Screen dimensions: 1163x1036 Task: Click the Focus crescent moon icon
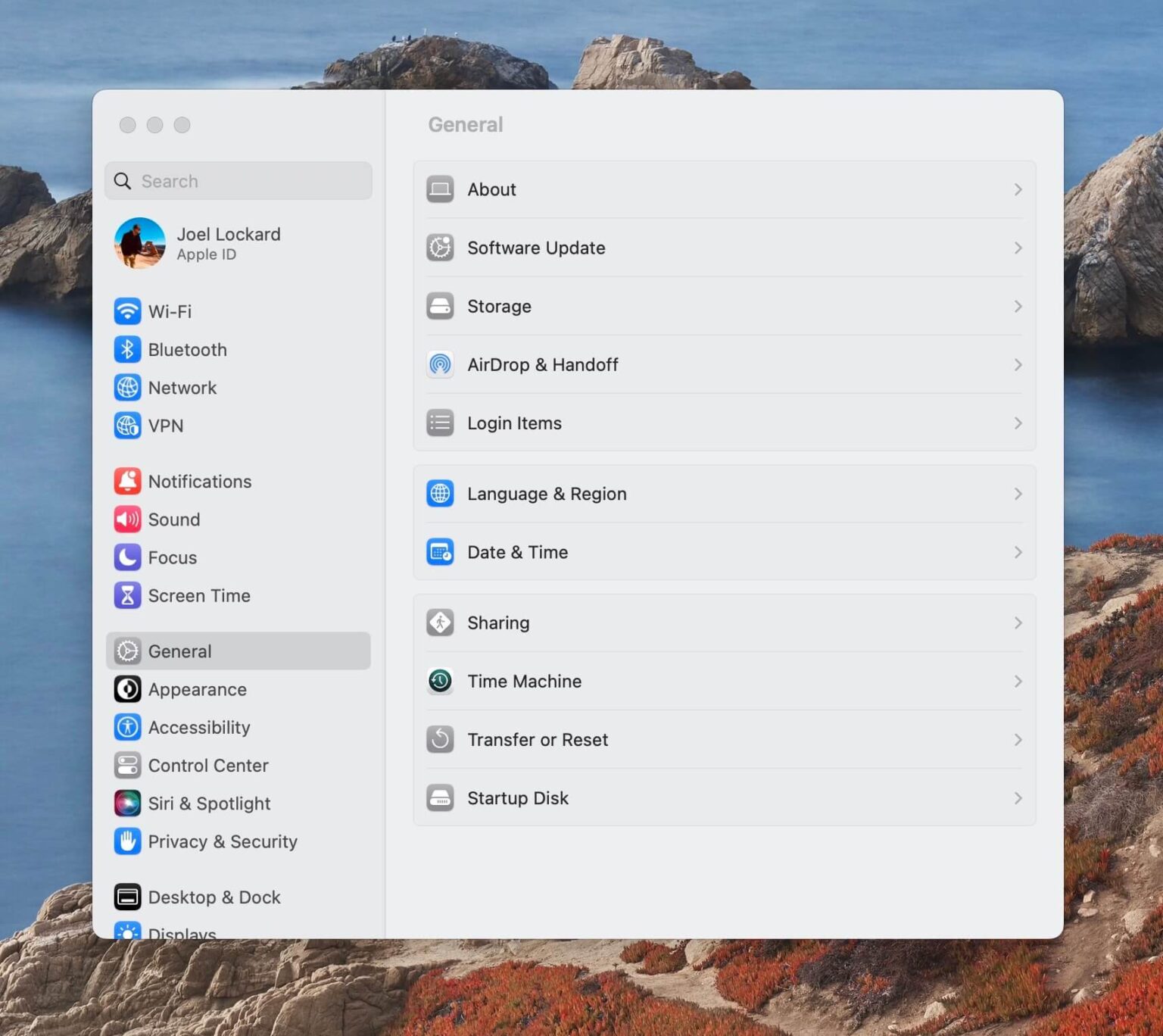(127, 557)
